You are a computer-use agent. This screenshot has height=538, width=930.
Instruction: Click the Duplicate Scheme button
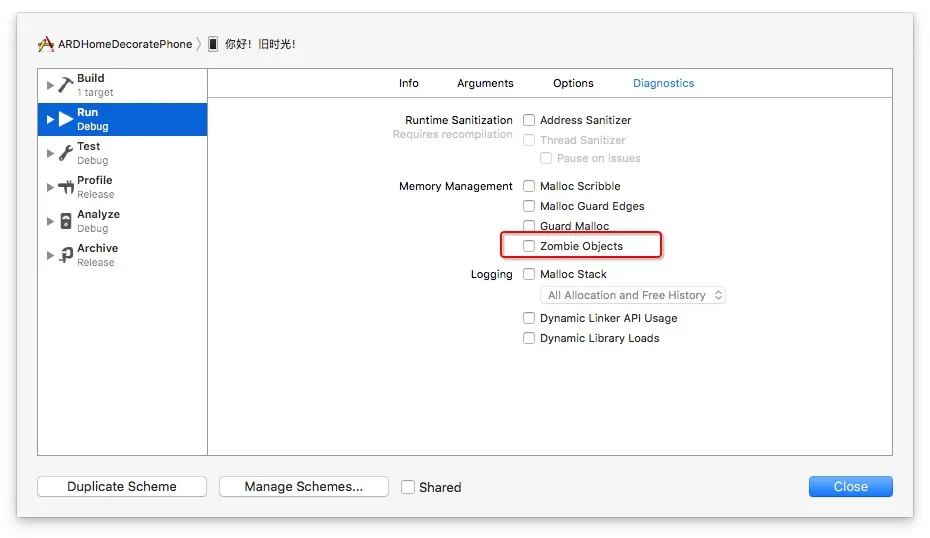click(x=122, y=487)
